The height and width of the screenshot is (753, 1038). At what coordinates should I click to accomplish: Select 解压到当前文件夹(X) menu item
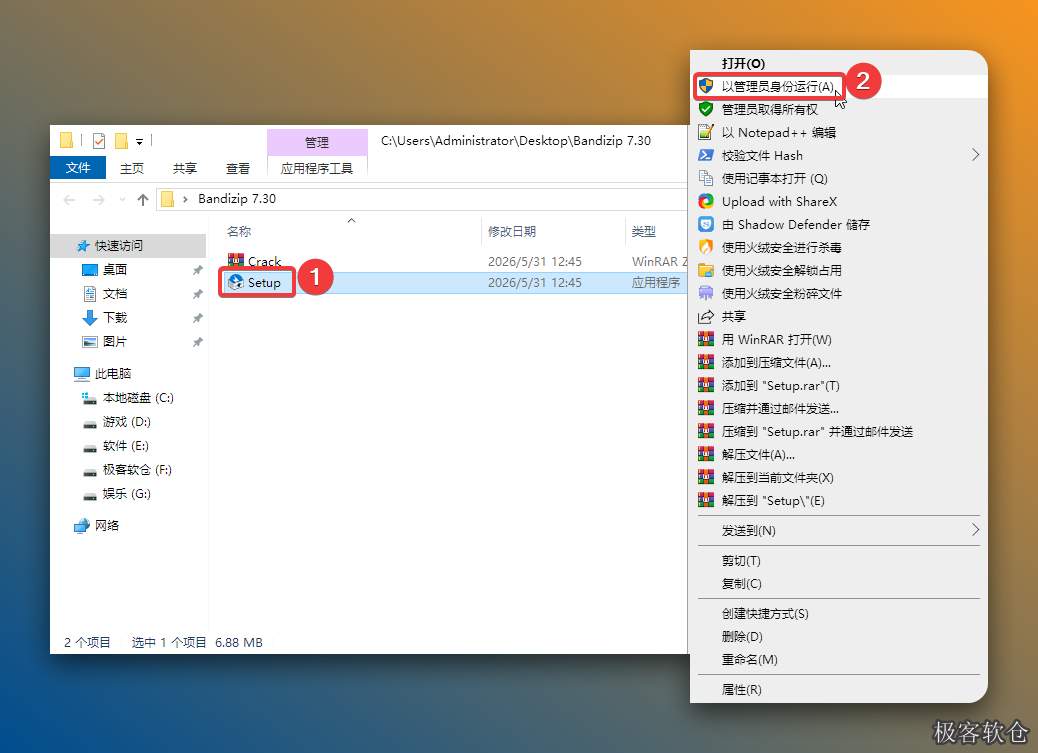pos(839,477)
